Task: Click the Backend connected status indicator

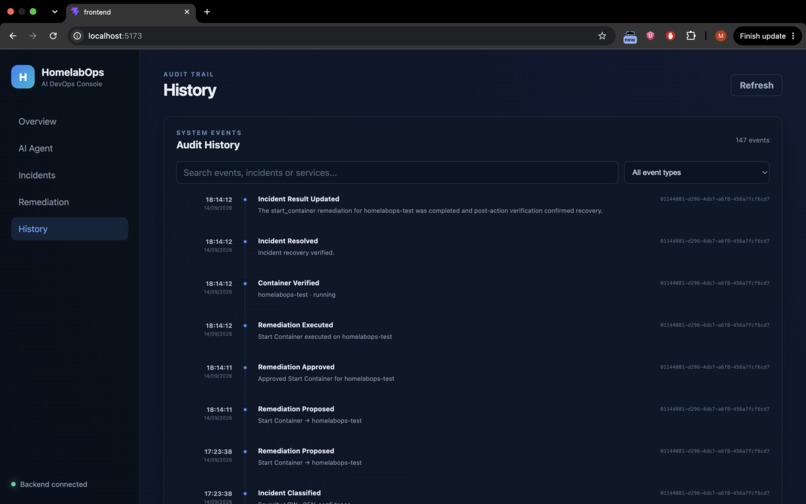Action: (x=49, y=484)
